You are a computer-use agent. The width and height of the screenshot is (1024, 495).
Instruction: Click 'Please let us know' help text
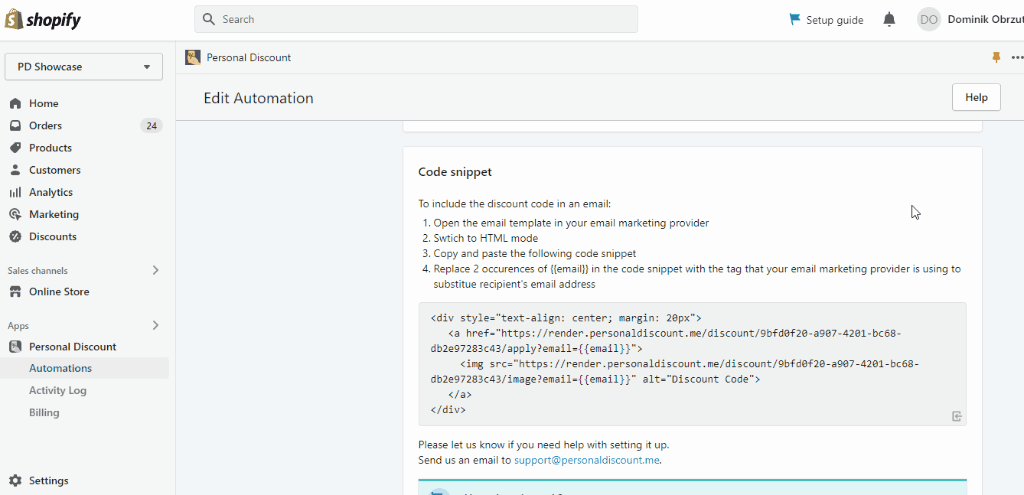coord(544,445)
